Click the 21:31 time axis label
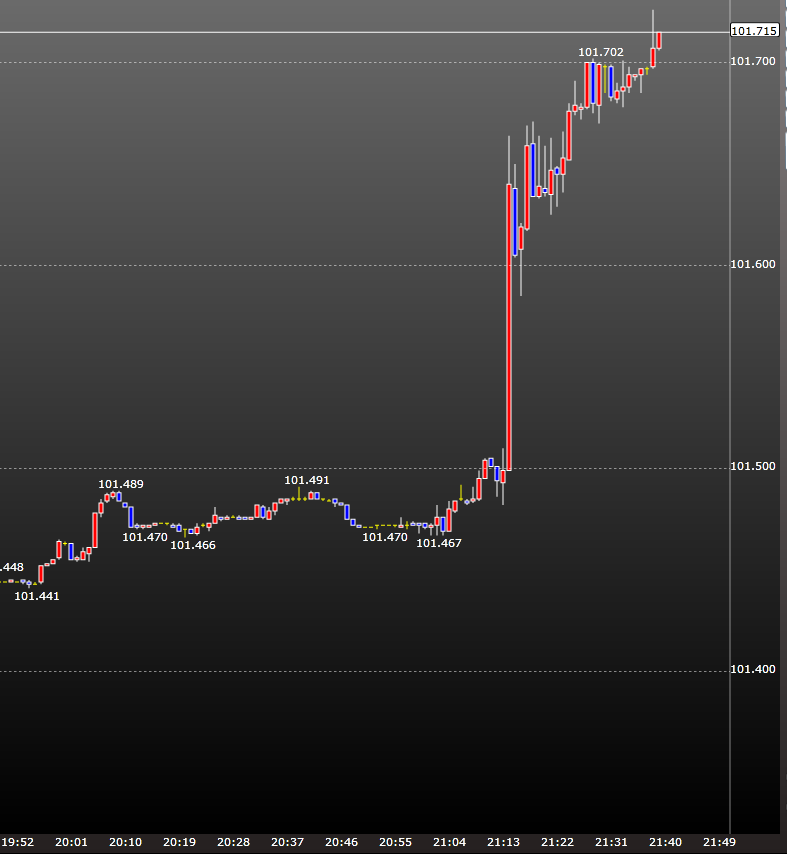 [611, 842]
